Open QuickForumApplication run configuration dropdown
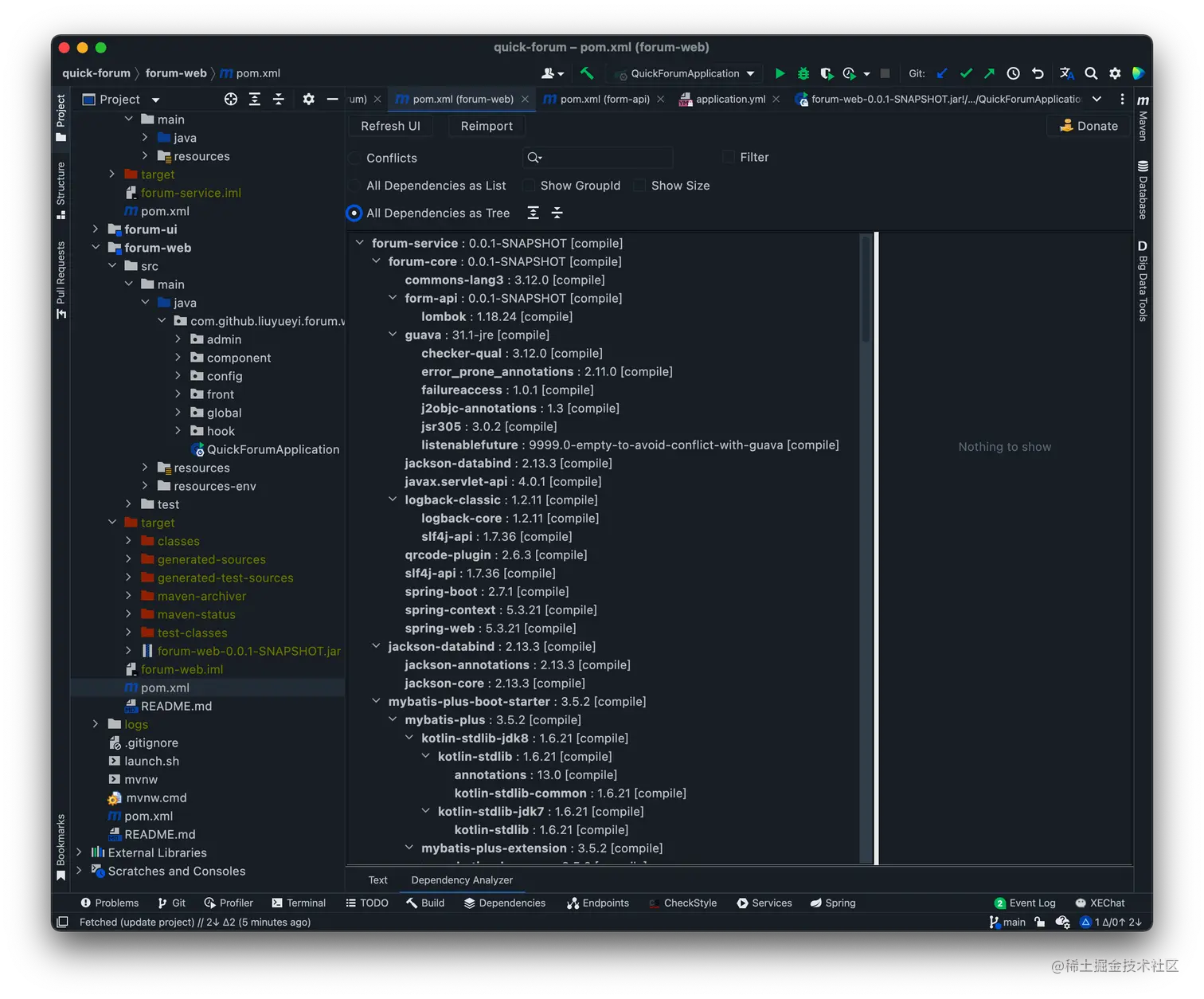 [x=685, y=73]
